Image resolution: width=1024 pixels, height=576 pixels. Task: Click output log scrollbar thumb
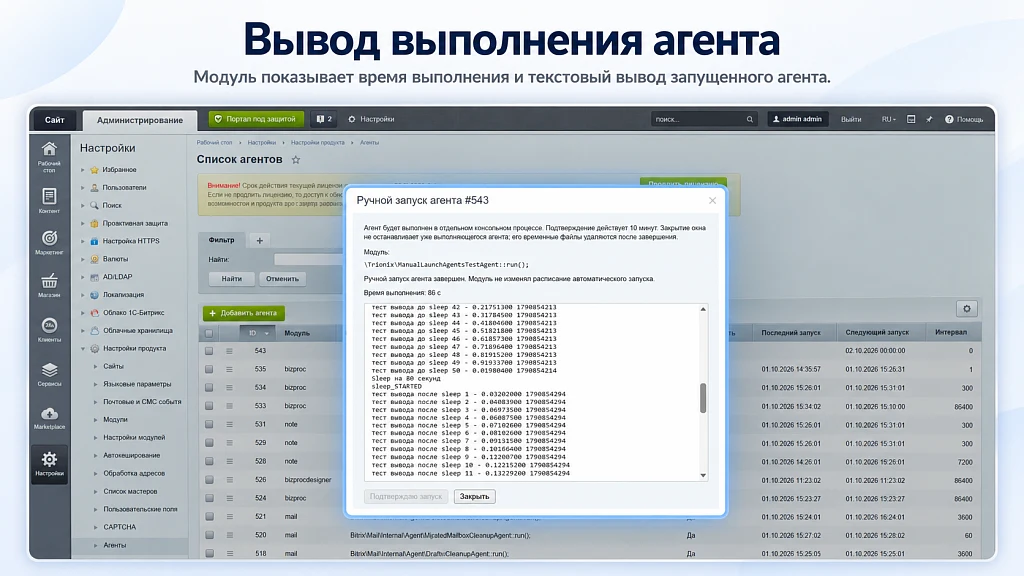pos(703,398)
